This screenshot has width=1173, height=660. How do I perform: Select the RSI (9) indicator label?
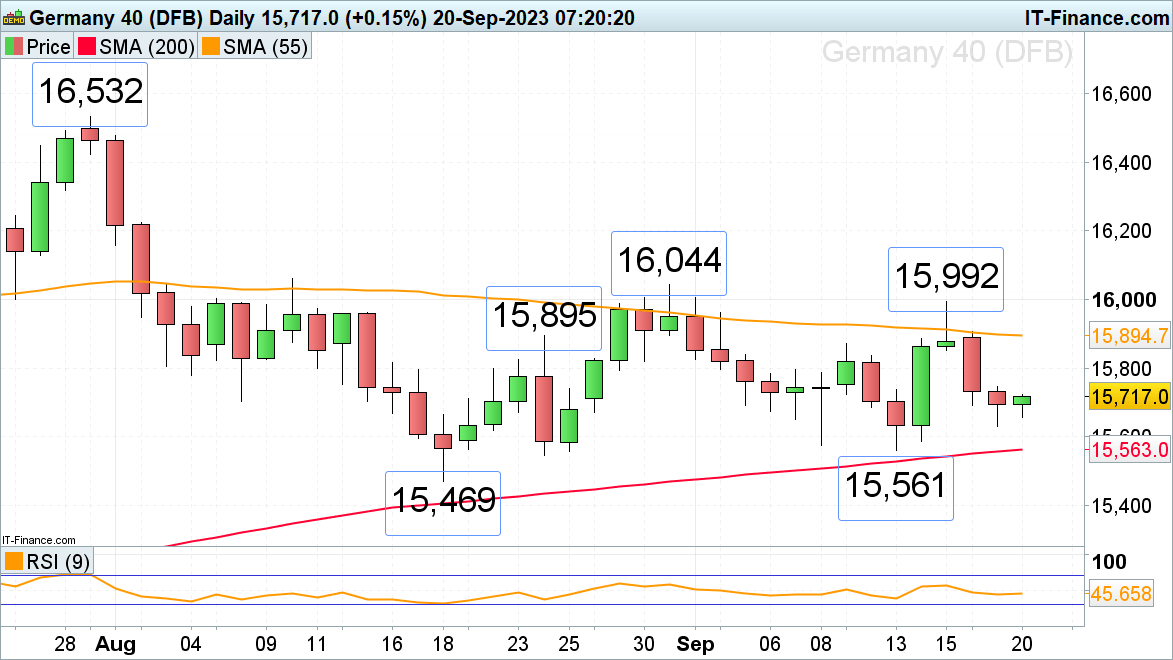pyautogui.click(x=46, y=561)
